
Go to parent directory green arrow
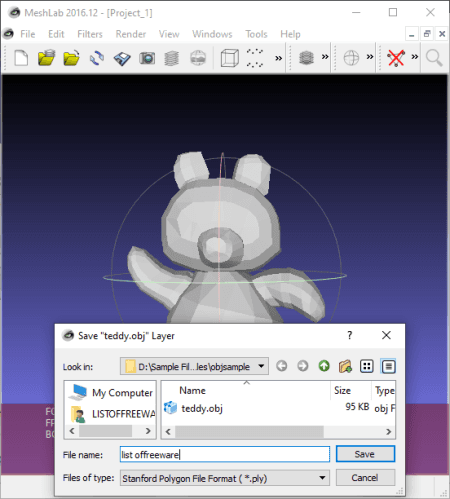tap(324, 366)
